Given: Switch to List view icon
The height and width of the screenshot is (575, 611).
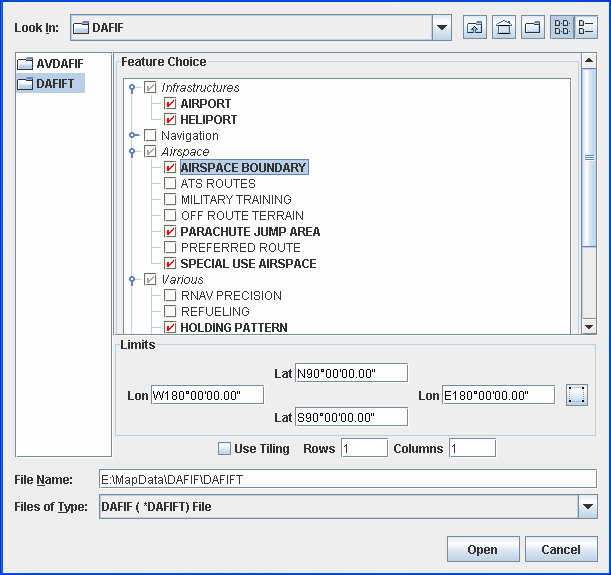Looking at the screenshot, I should click(x=562, y=28).
